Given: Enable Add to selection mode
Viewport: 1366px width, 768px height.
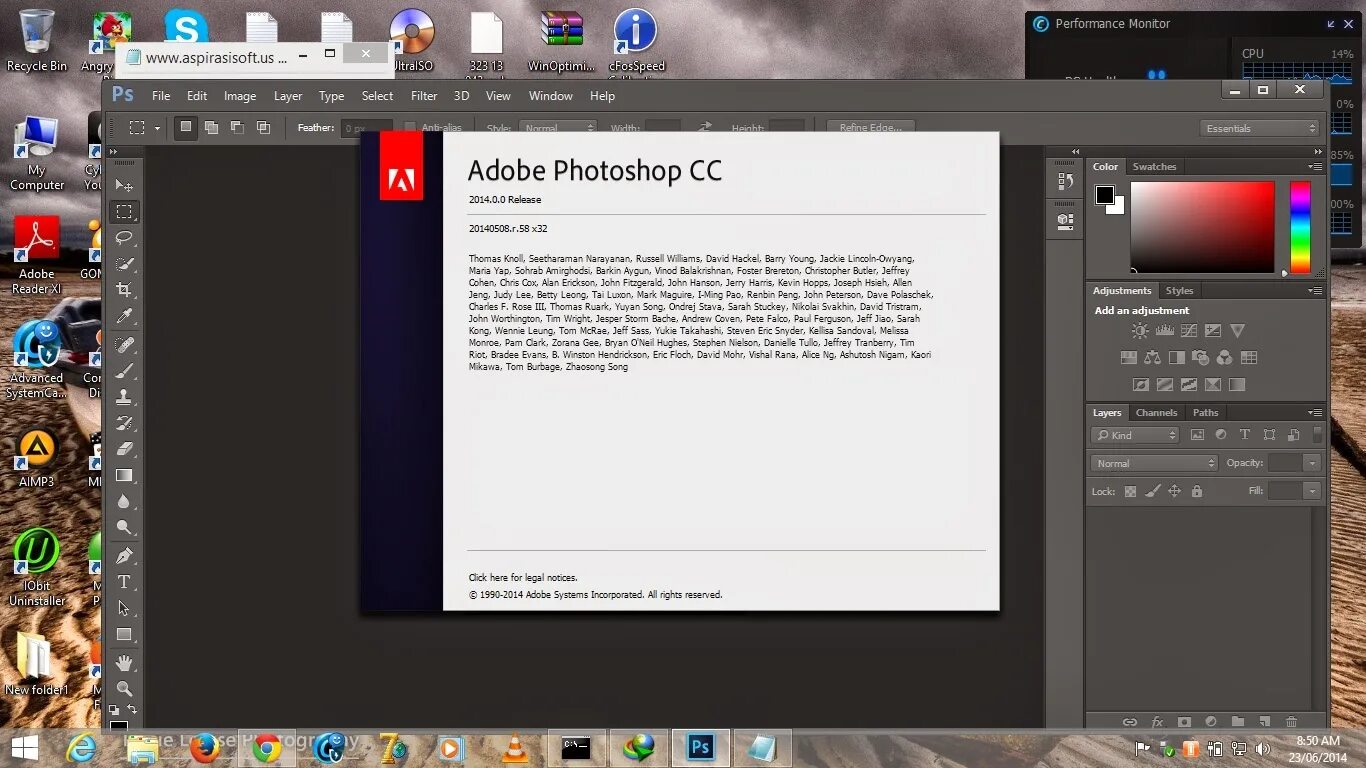Looking at the screenshot, I should pyautogui.click(x=211, y=127).
